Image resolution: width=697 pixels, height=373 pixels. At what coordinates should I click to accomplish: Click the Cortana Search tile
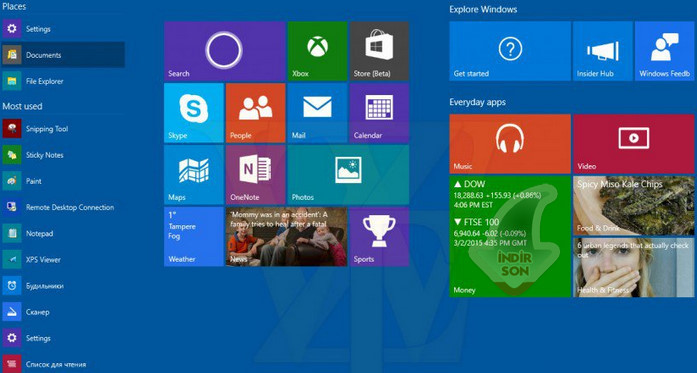tap(224, 51)
